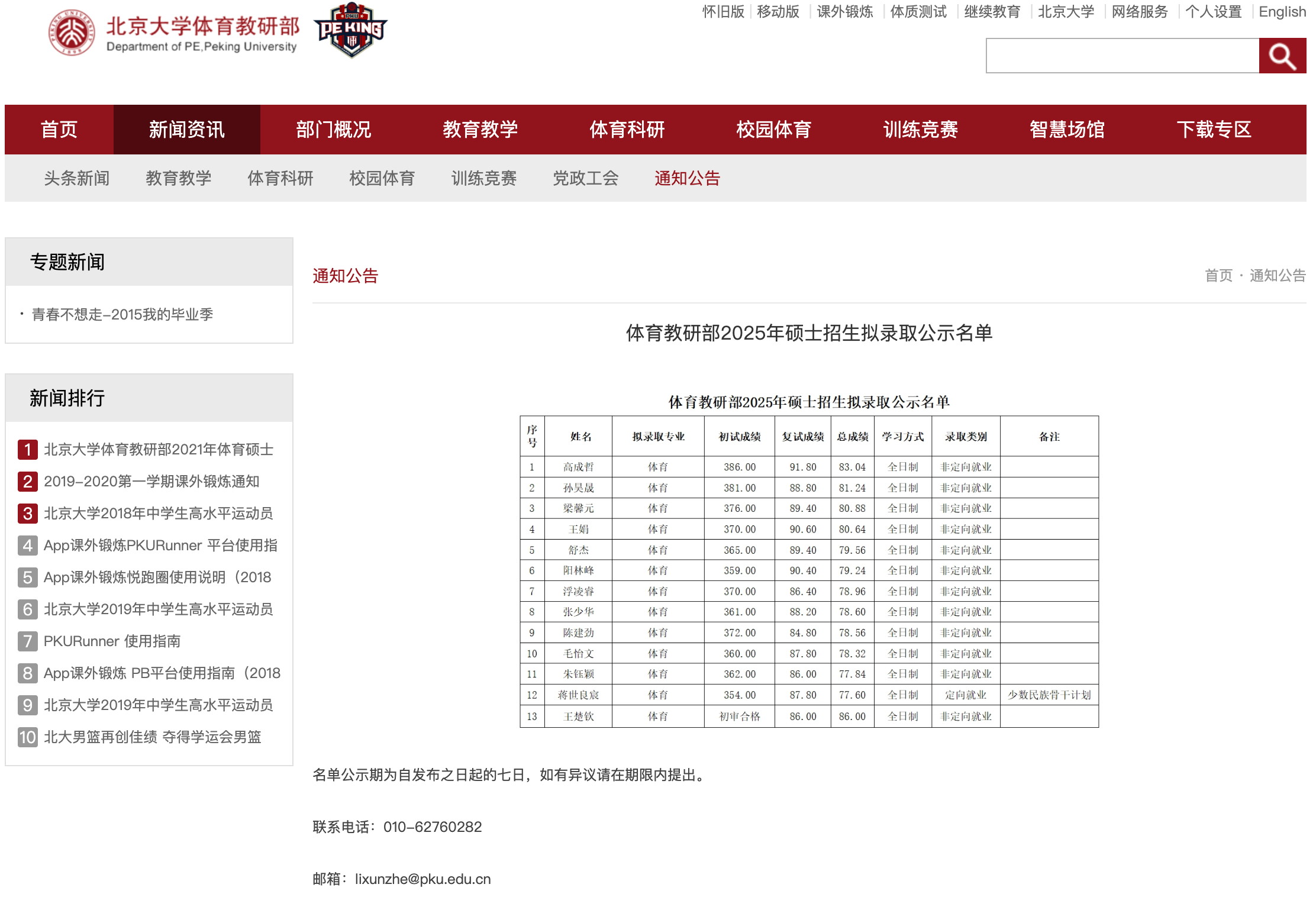
Task: Select the 党政工会 sub-navigation tab
Action: point(585,178)
